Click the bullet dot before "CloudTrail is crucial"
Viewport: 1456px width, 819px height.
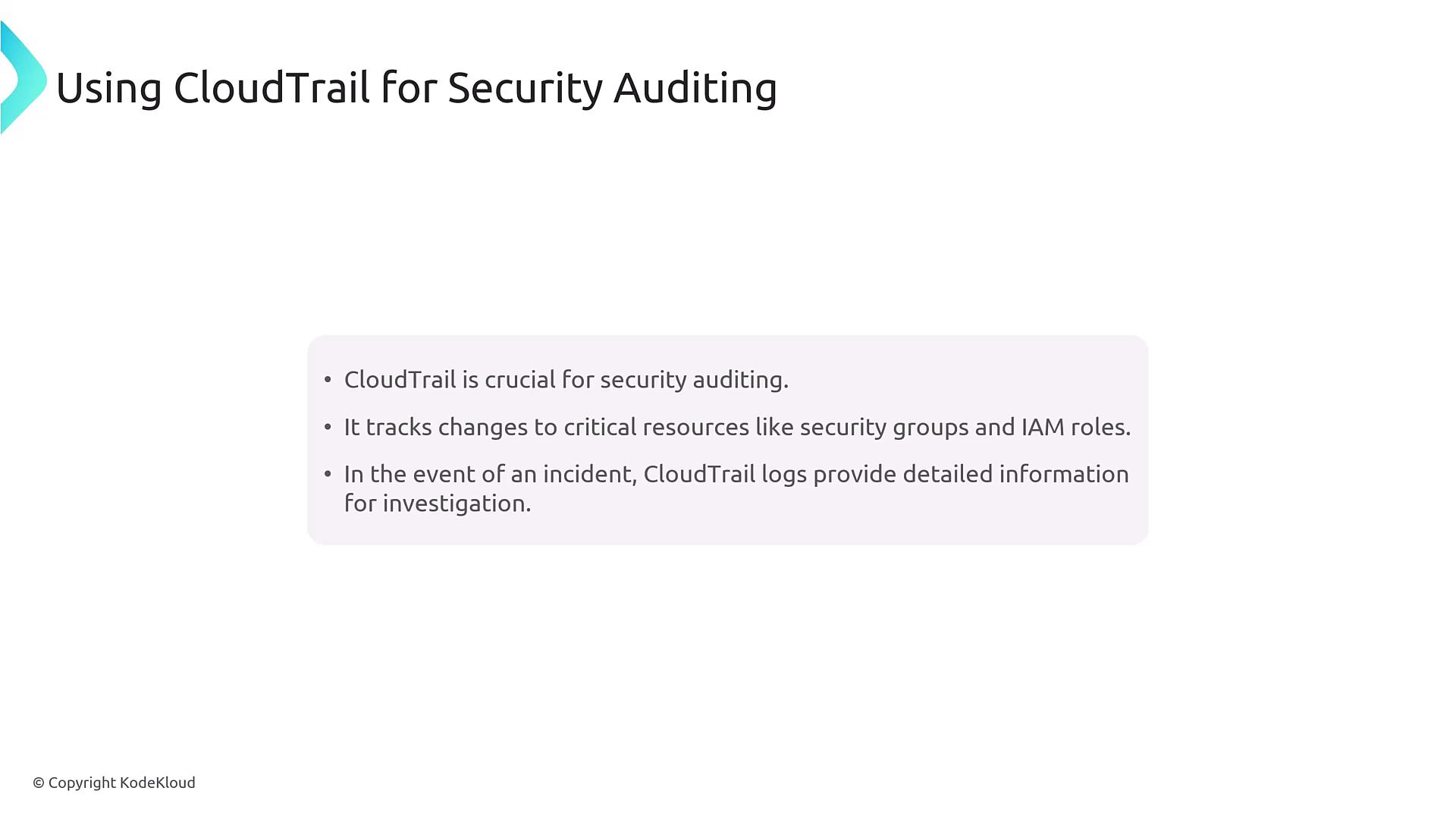[x=328, y=379]
